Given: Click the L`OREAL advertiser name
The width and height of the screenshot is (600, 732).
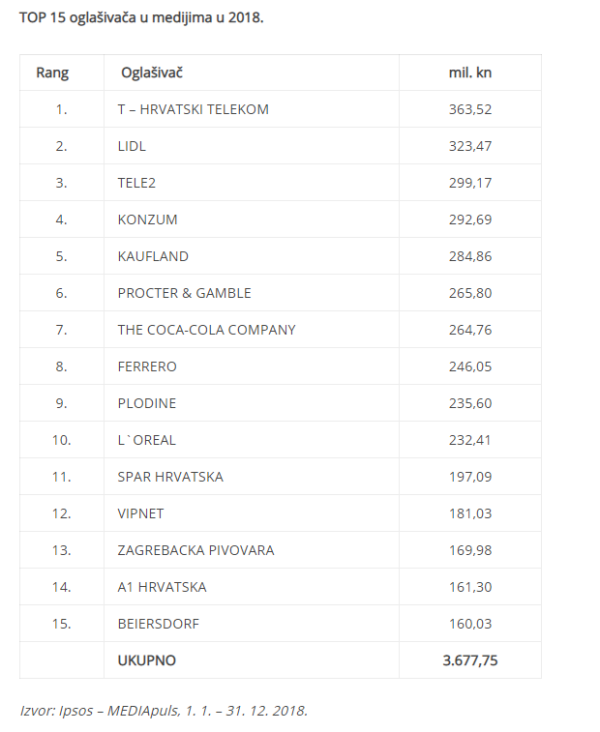Looking at the screenshot, I should coord(146,440).
